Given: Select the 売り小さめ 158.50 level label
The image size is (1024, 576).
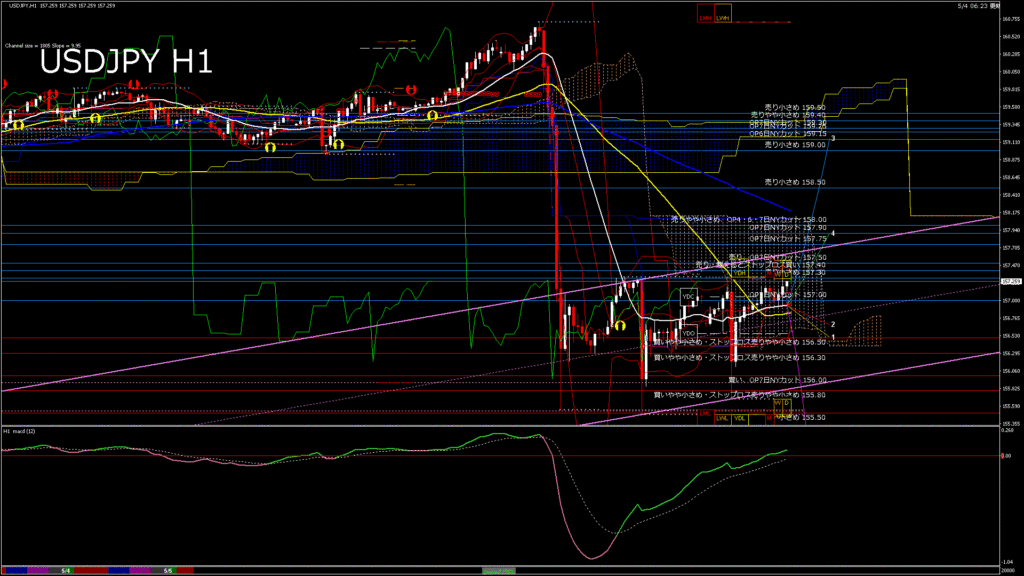Looking at the screenshot, I should [x=795, y=182].
